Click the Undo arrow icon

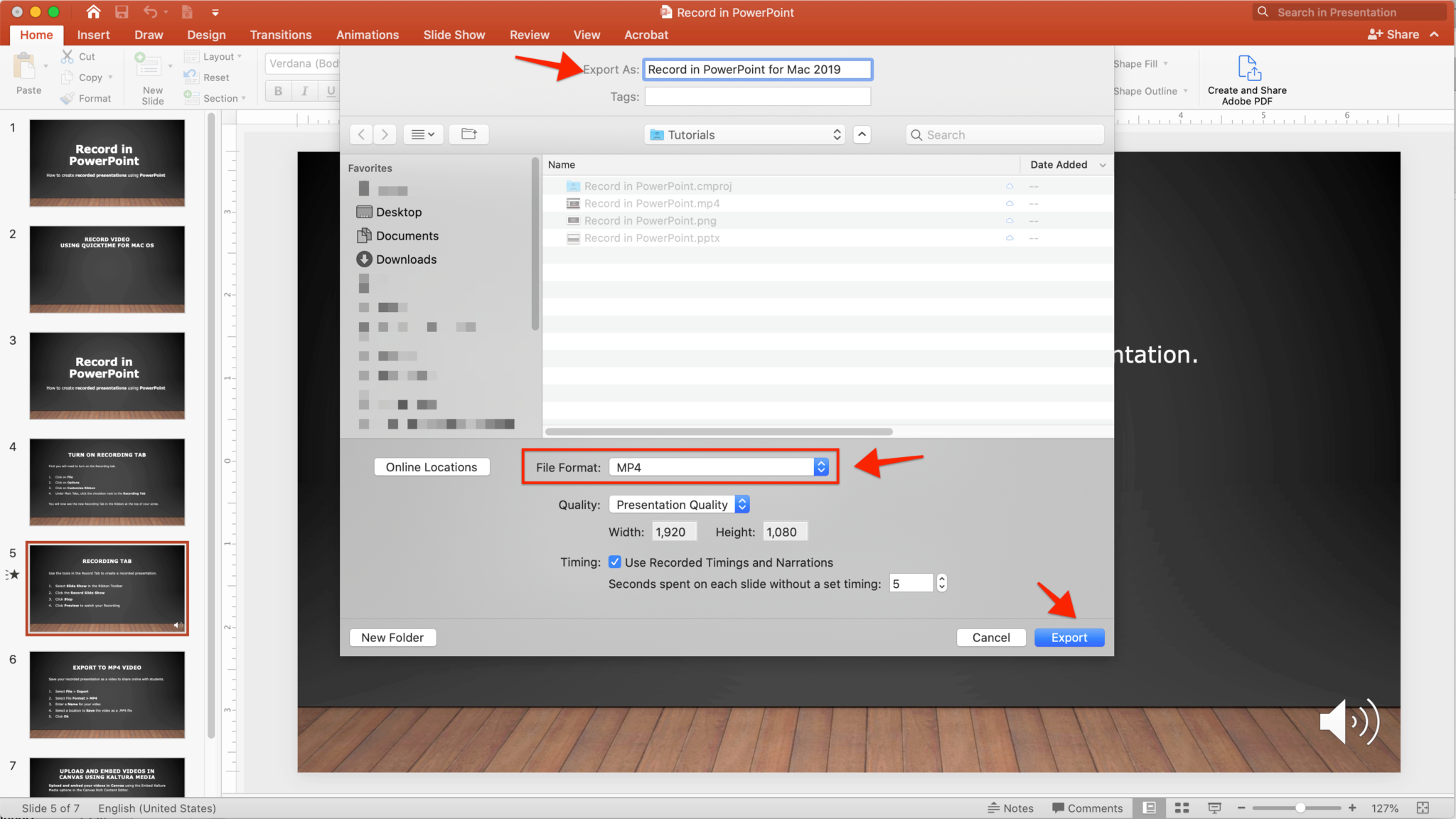point(150,12)
